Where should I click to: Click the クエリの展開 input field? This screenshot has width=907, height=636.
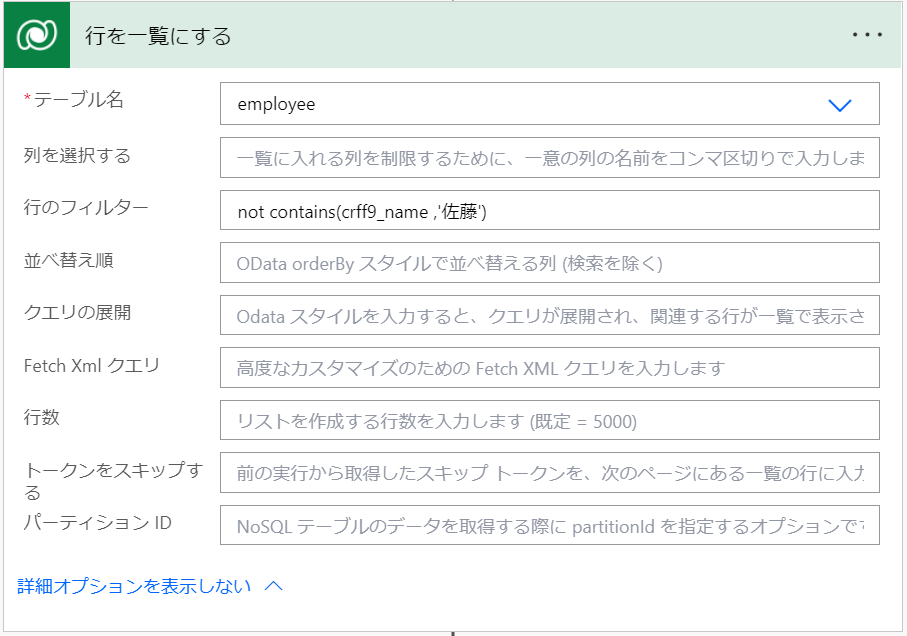[x=550, y=315]
